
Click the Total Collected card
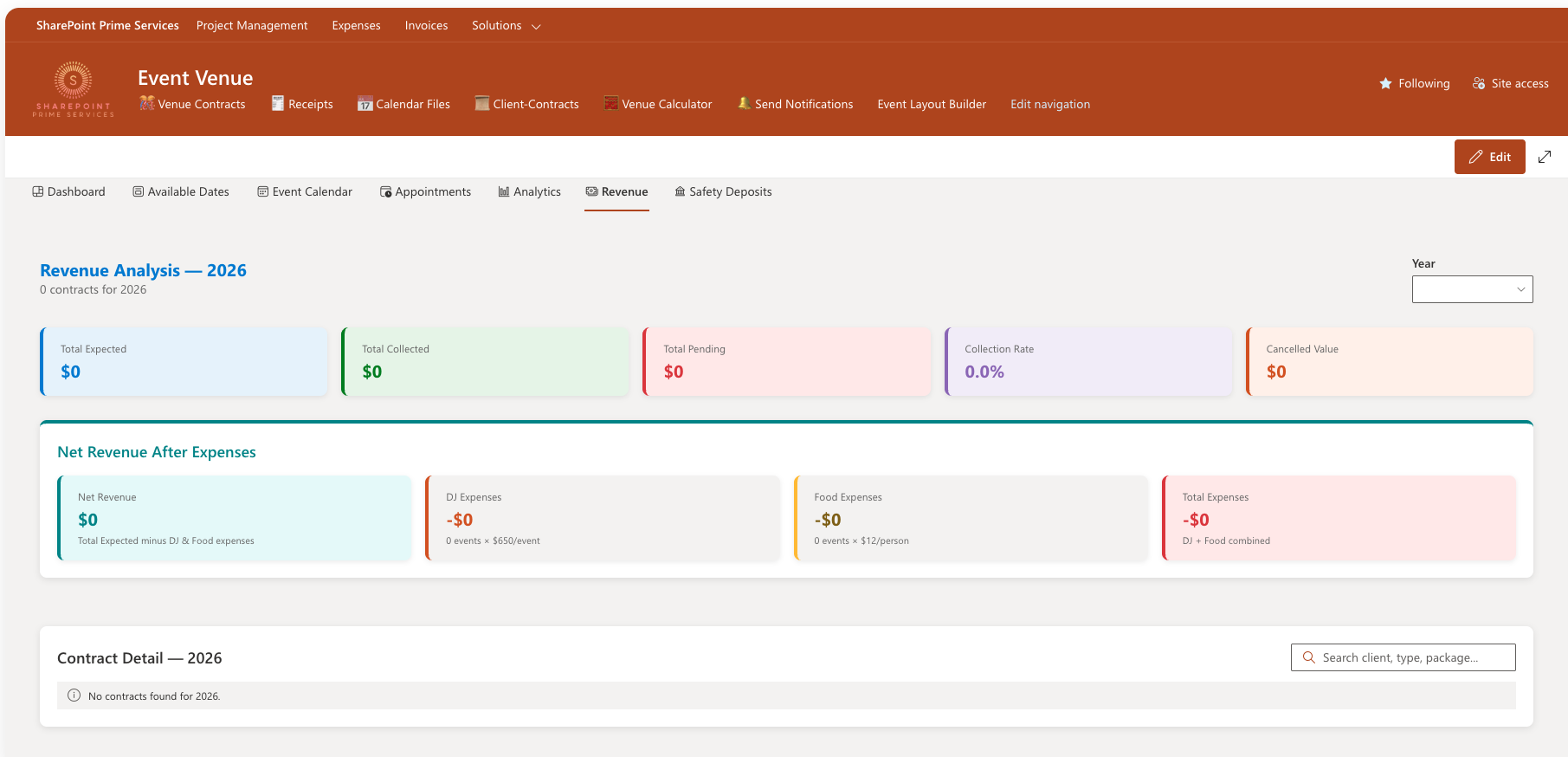pos(485,361)
